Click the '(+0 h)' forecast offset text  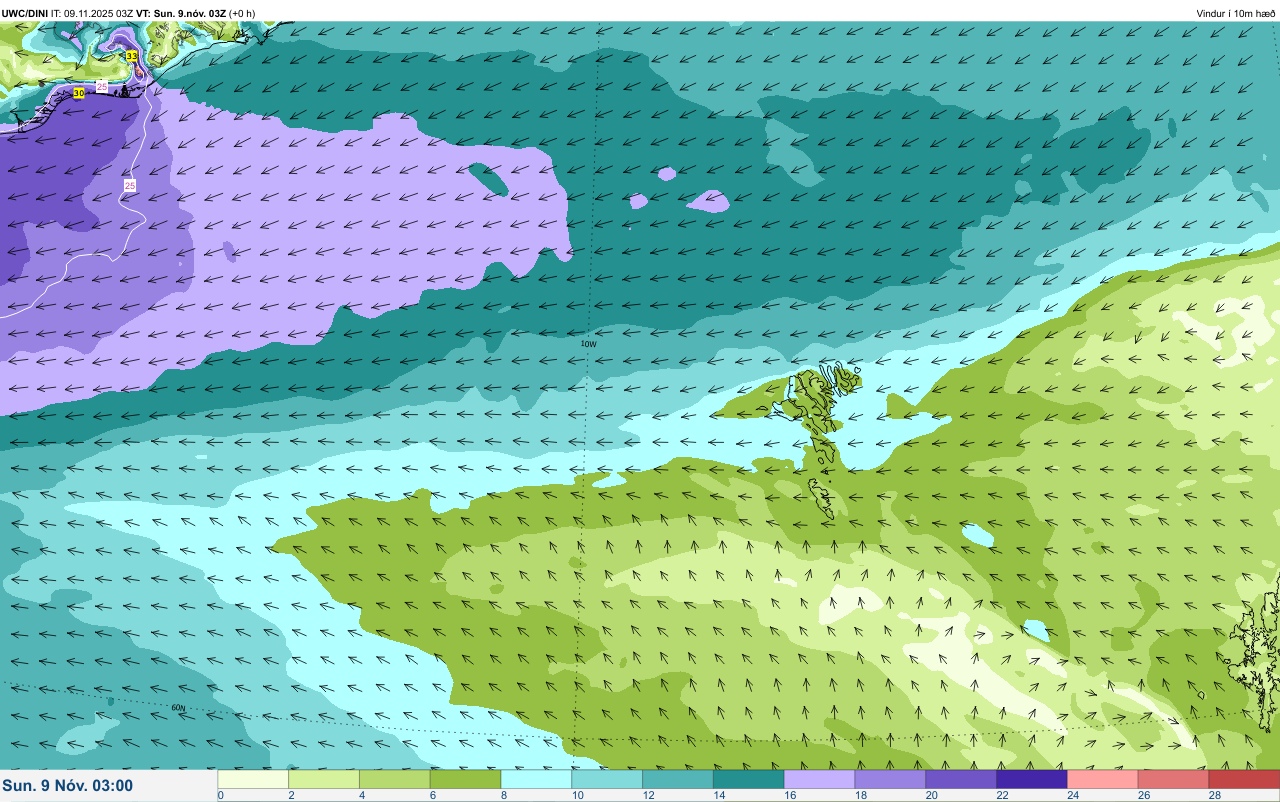tap(242, 13)
